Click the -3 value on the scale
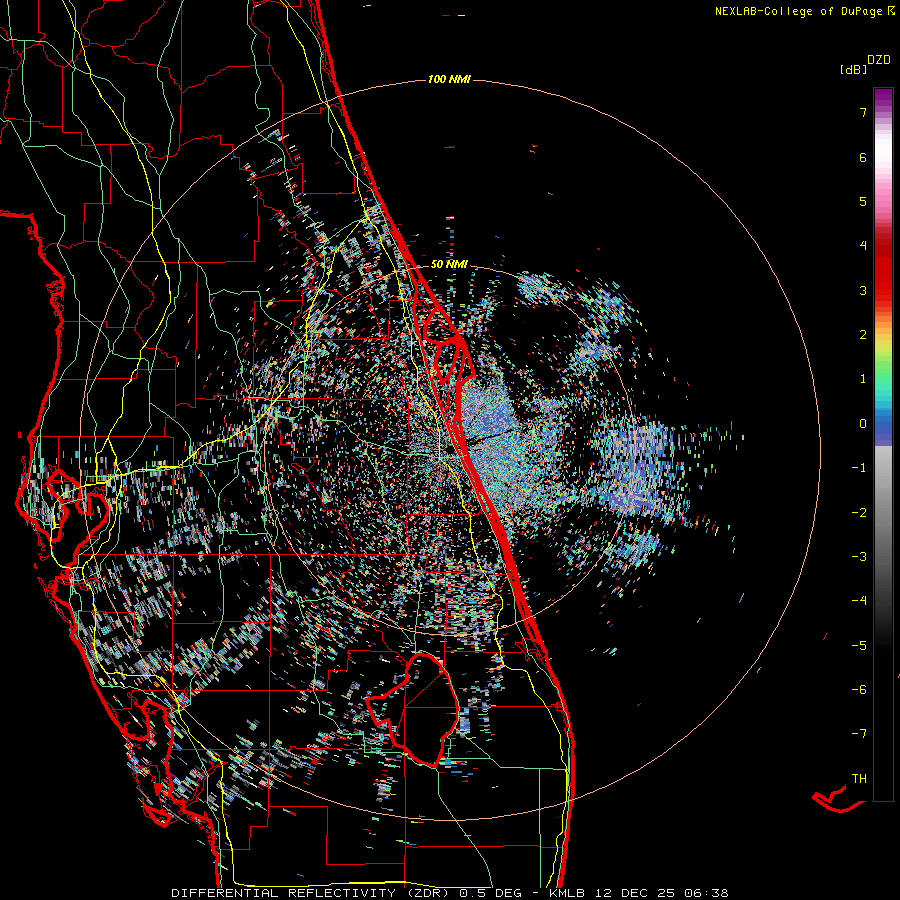Image resolution: width=900 pixels, height=900 pixels. pyautogui.click(x=859, y=557)
